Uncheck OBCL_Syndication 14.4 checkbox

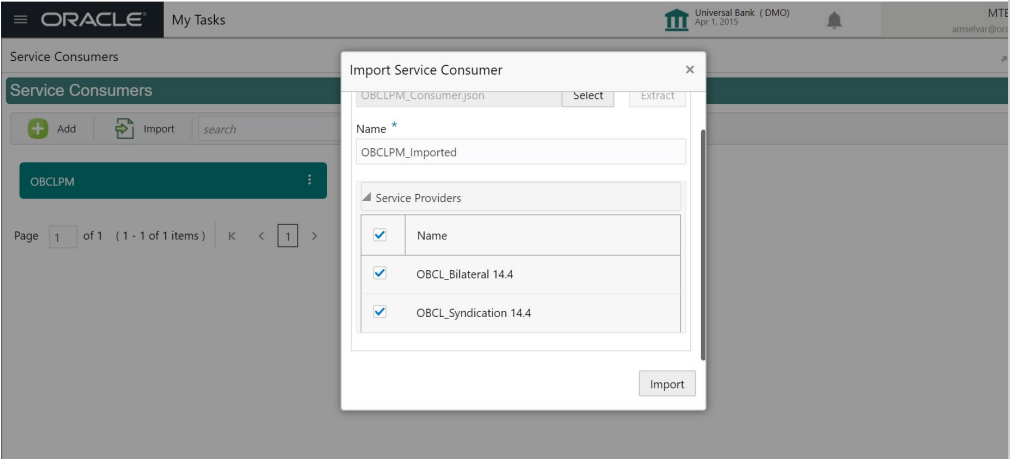pos(380,312)
